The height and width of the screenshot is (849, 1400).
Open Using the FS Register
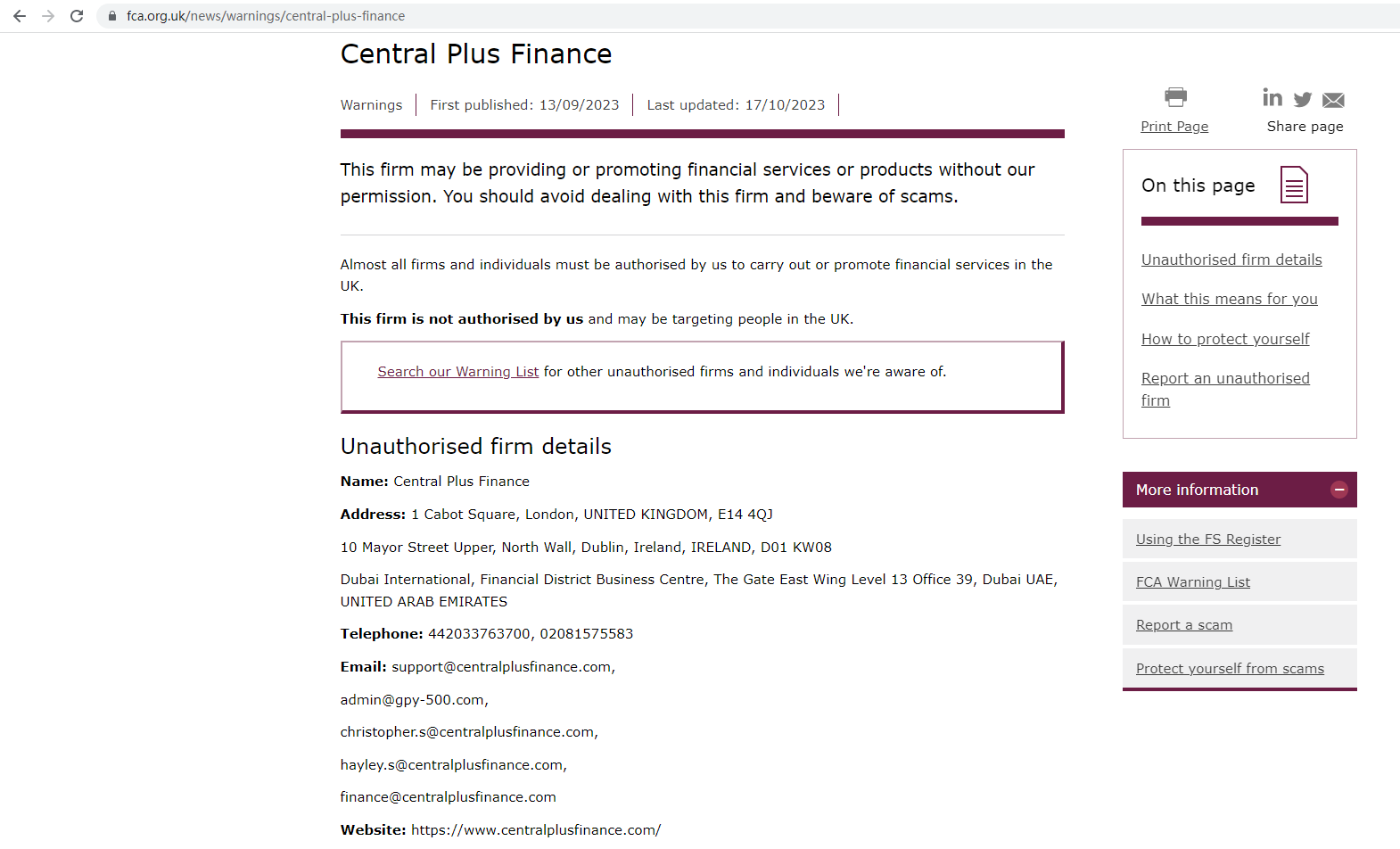(1207, 540)
